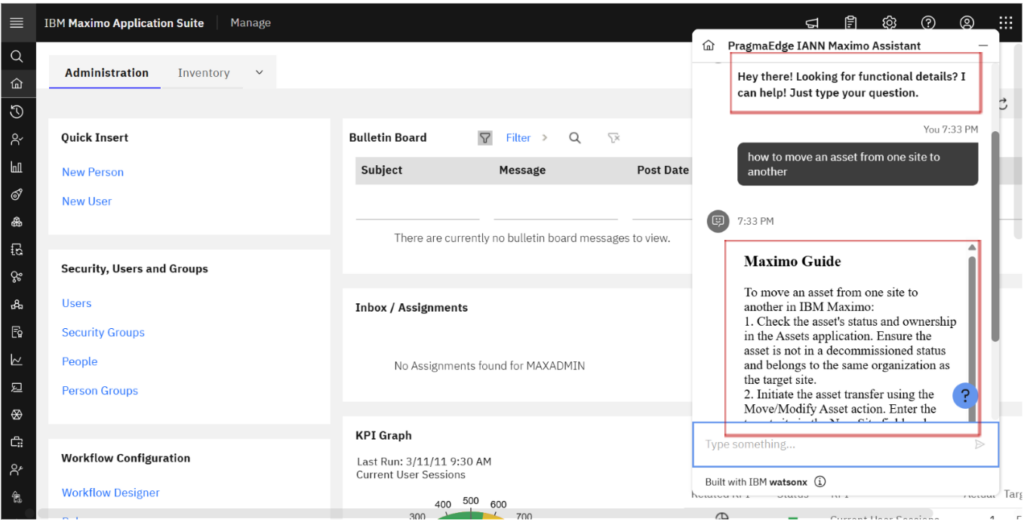Screen dimensions: 1024x525
Task: Click the Type something chat input field
Action: tap(846, 444)
